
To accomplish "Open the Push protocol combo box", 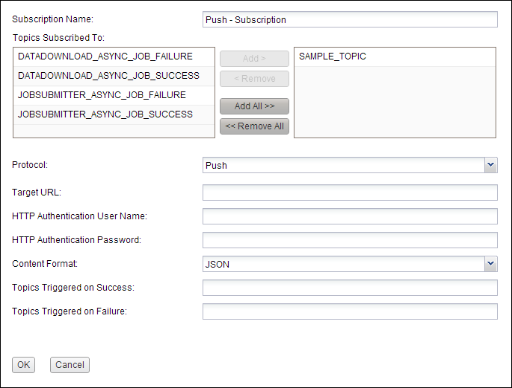I will 350,165.
